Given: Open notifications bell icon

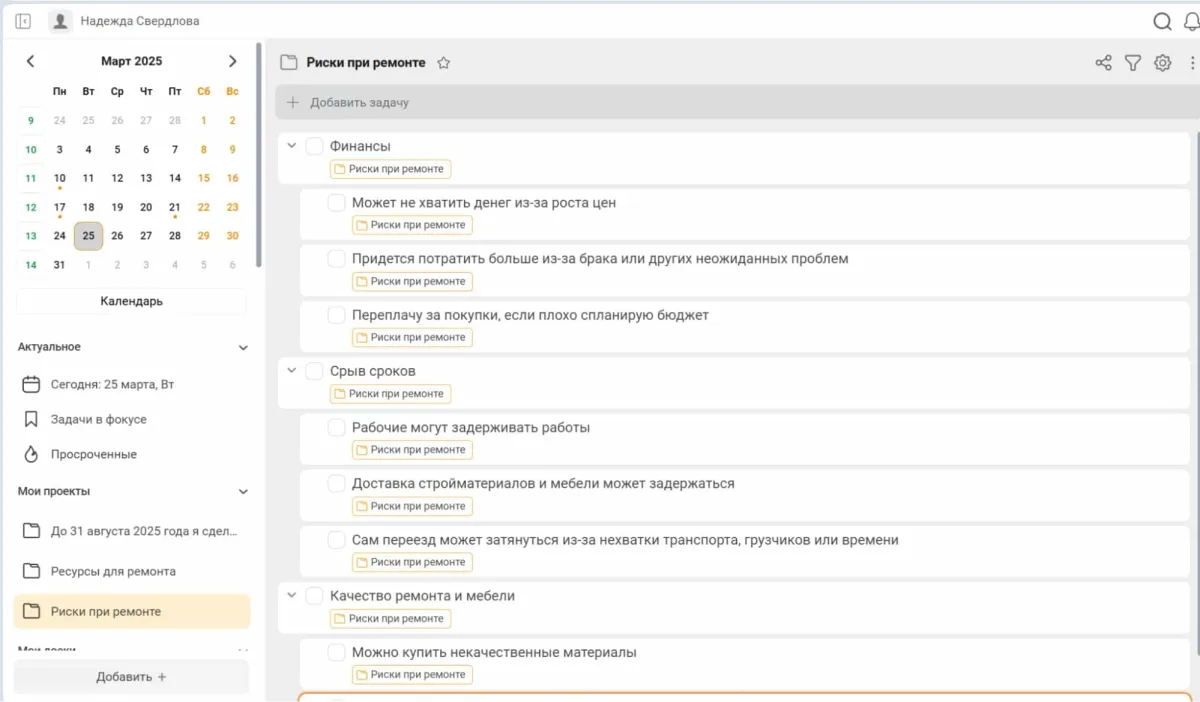Looking at the screenshot, I should click(x=1192, y=21).
